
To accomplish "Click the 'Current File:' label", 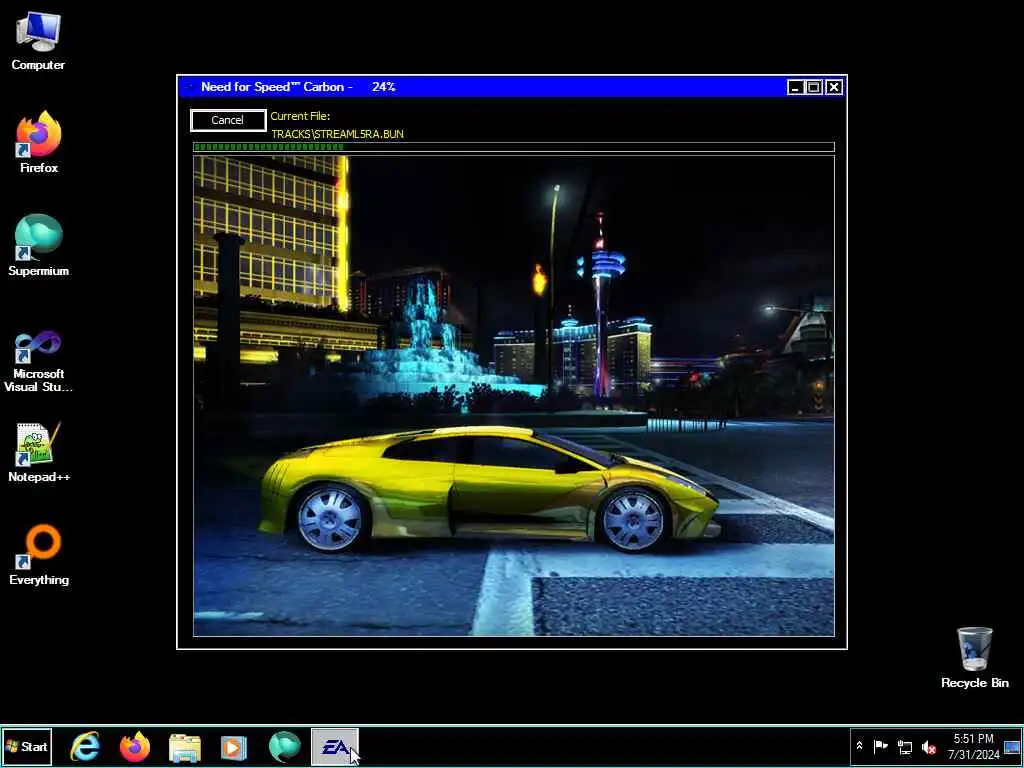I will point(300,116).
